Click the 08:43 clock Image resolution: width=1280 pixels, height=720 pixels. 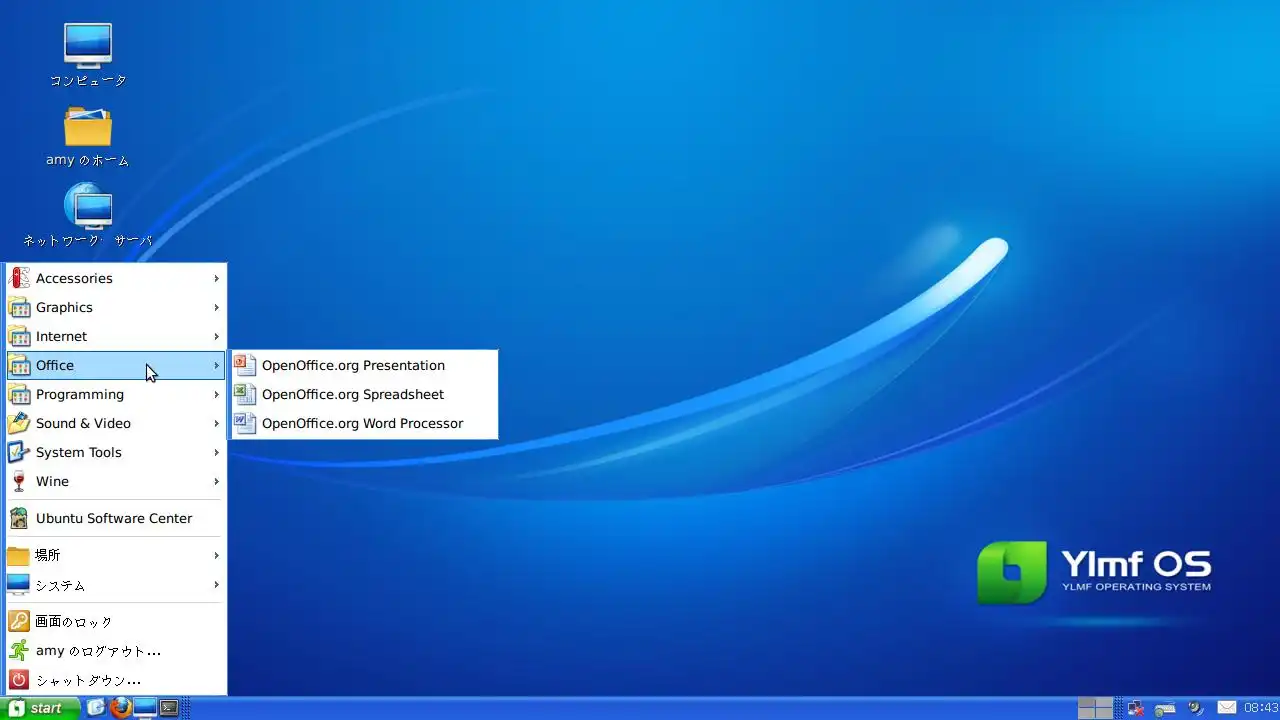point(1261,708)
